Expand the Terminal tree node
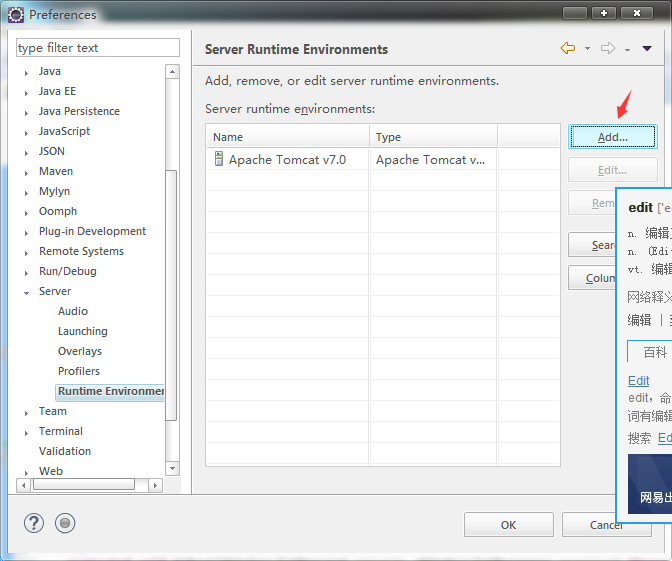The width and height of the screenshot is (672, 561). [26, 433]
